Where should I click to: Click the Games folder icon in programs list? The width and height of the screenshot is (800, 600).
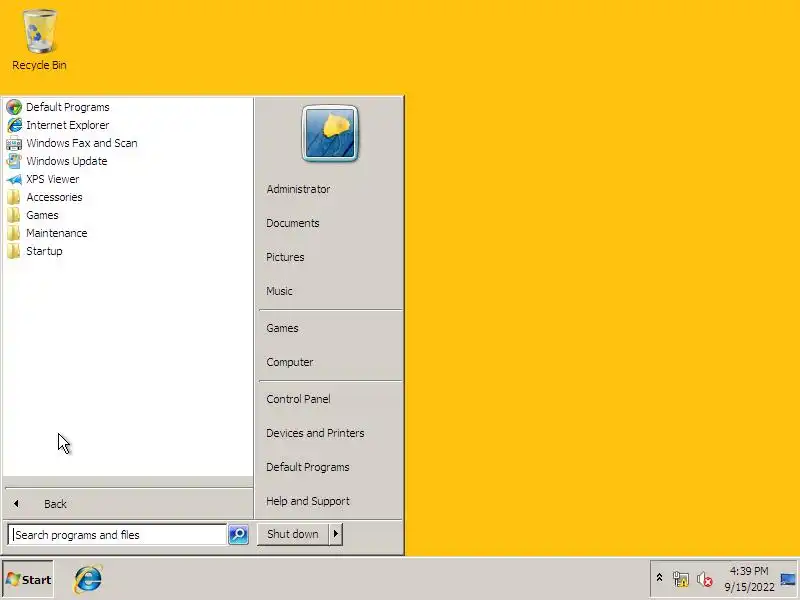(14, 215)
